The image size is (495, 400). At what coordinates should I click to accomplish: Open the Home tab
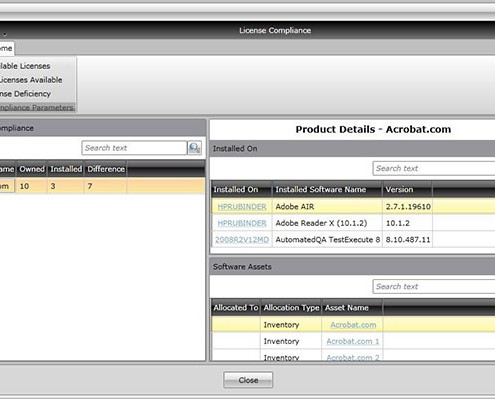tap(6, 48)
